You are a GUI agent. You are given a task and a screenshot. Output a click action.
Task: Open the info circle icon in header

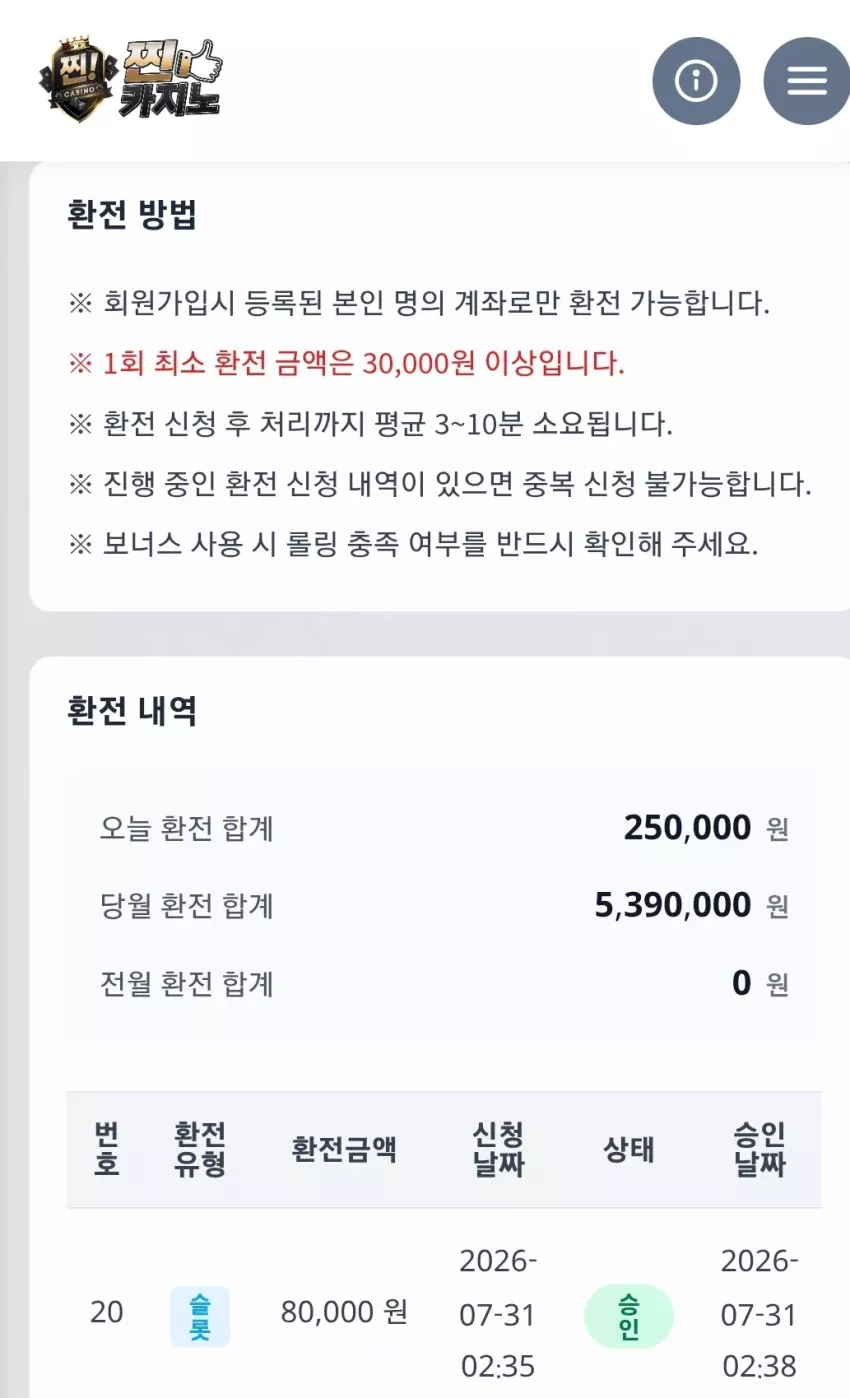point(696,81)
